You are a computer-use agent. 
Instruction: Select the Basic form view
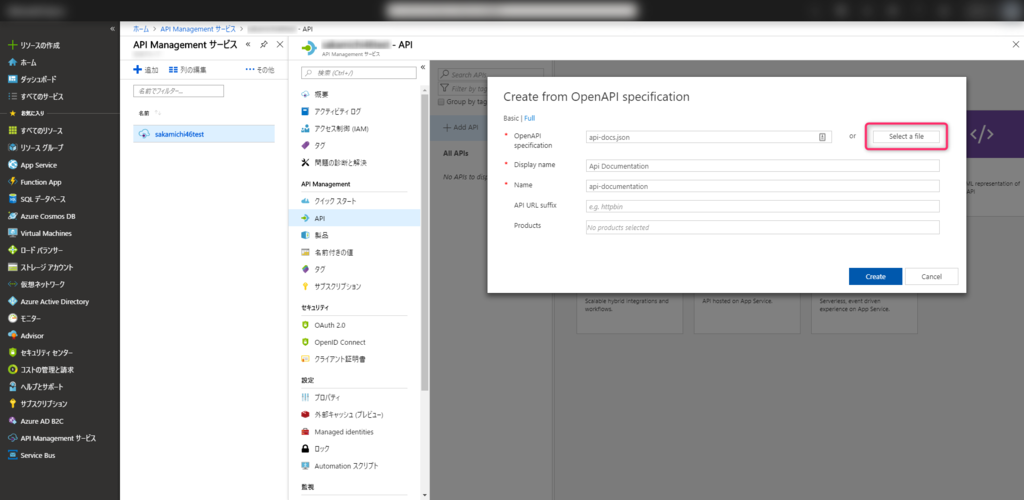[511, 118]
